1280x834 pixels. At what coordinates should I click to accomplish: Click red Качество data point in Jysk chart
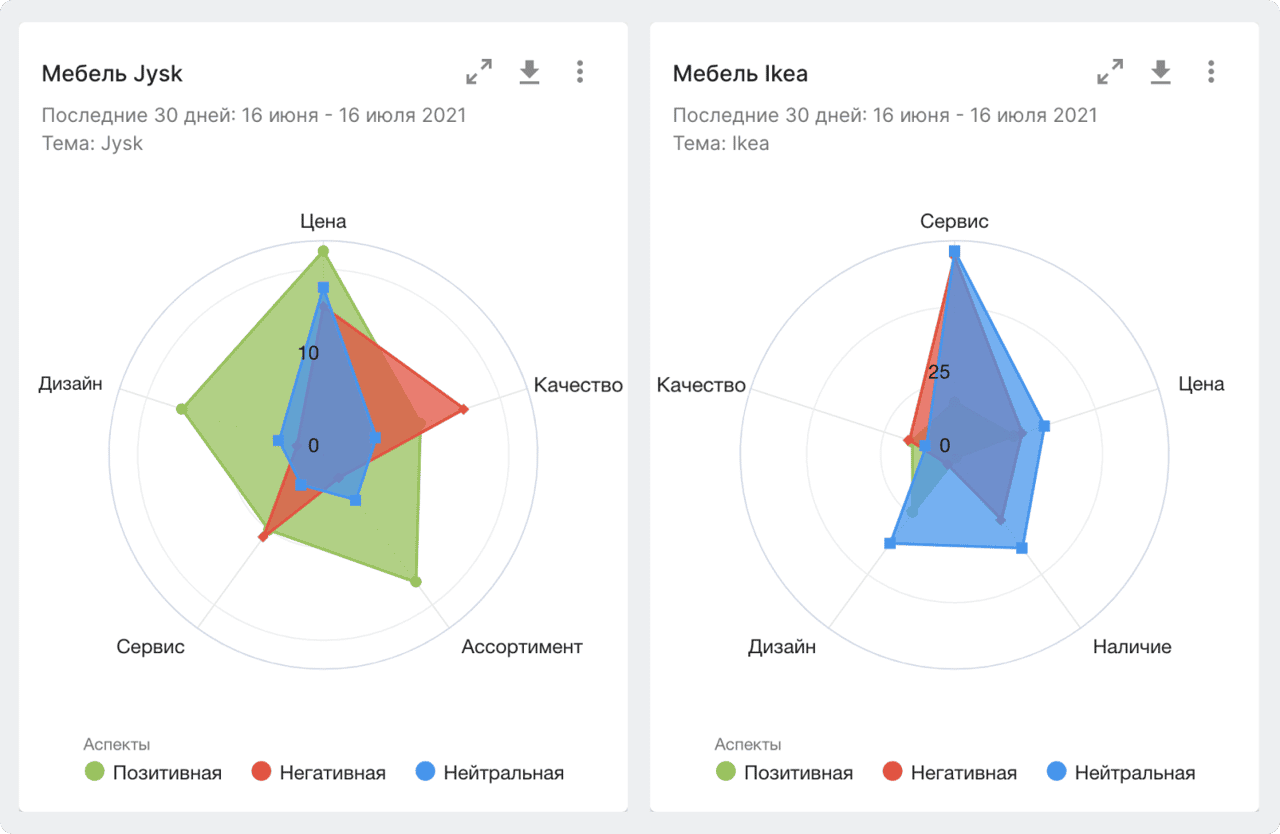463,408
